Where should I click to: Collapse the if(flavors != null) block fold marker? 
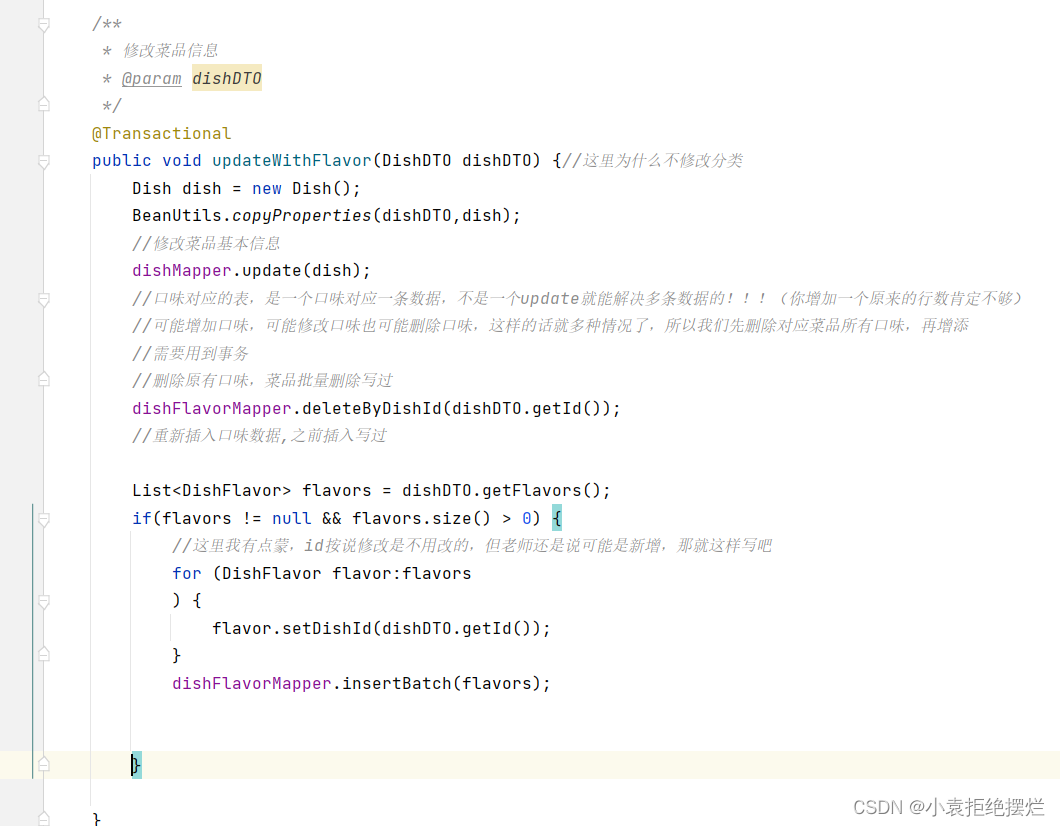click(x=44, y=519)
